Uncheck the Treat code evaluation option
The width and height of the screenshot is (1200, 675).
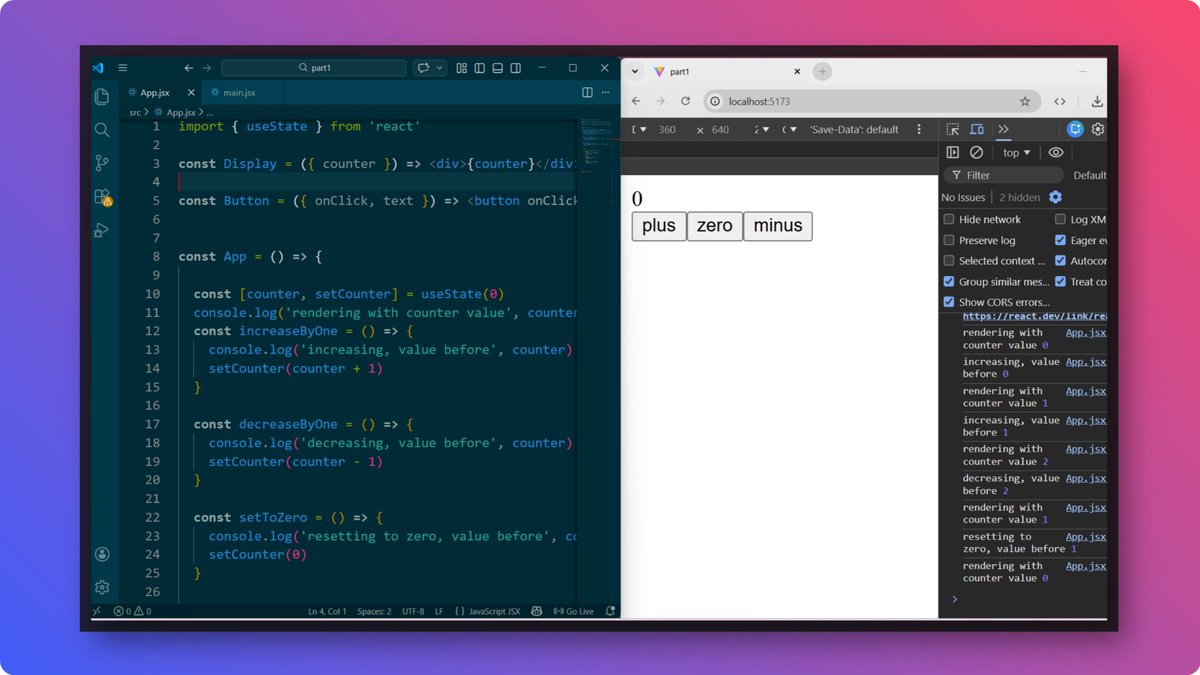[1061, 282]
